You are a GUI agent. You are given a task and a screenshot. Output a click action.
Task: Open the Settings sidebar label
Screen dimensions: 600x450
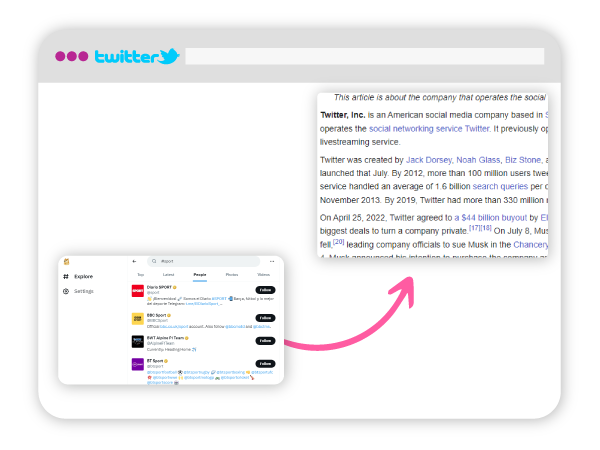click(84, 291)
